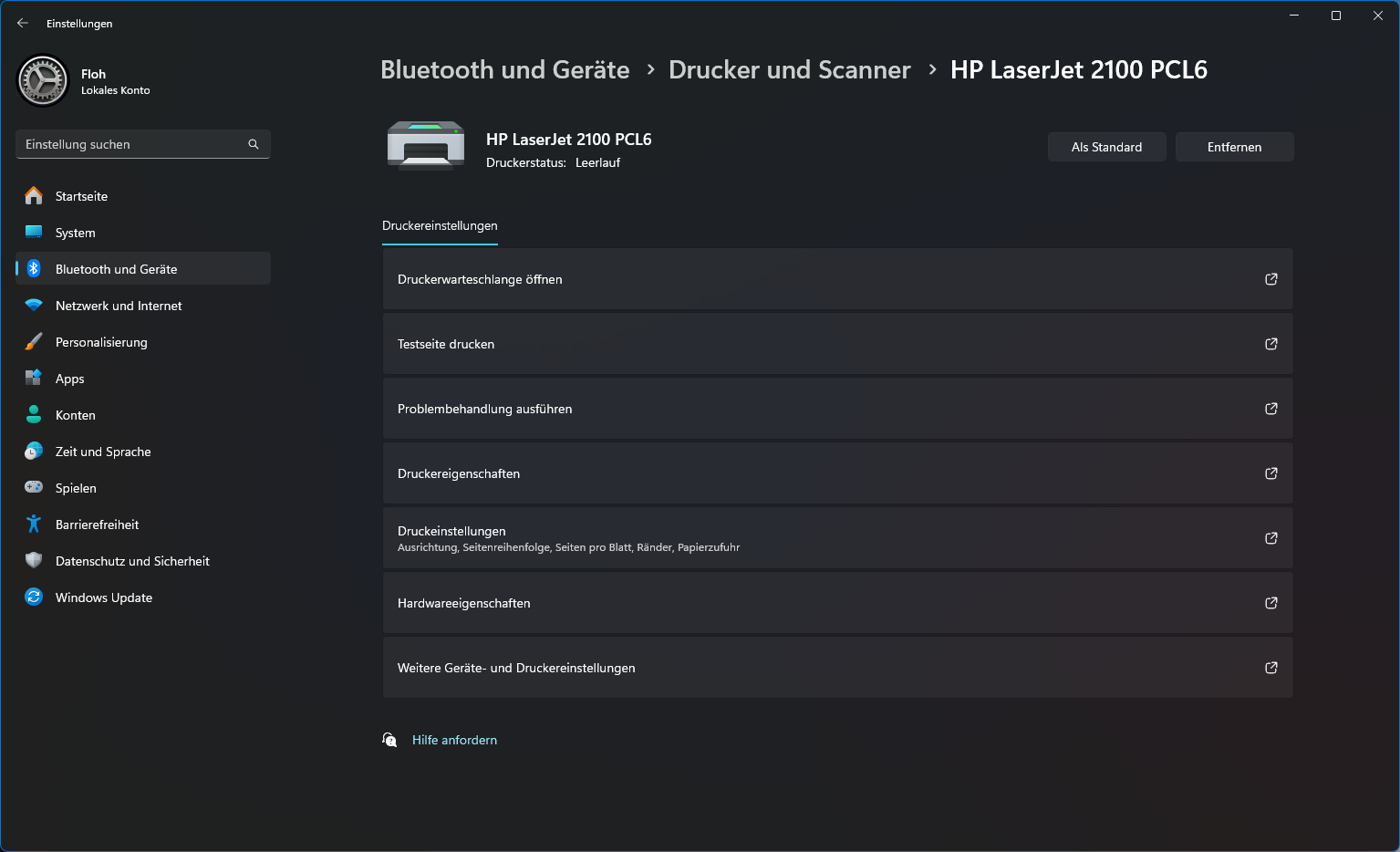The image size is (1400, 852).
Task: Open Netzwerk und Internet settings
Action: (x=119, y=306)
